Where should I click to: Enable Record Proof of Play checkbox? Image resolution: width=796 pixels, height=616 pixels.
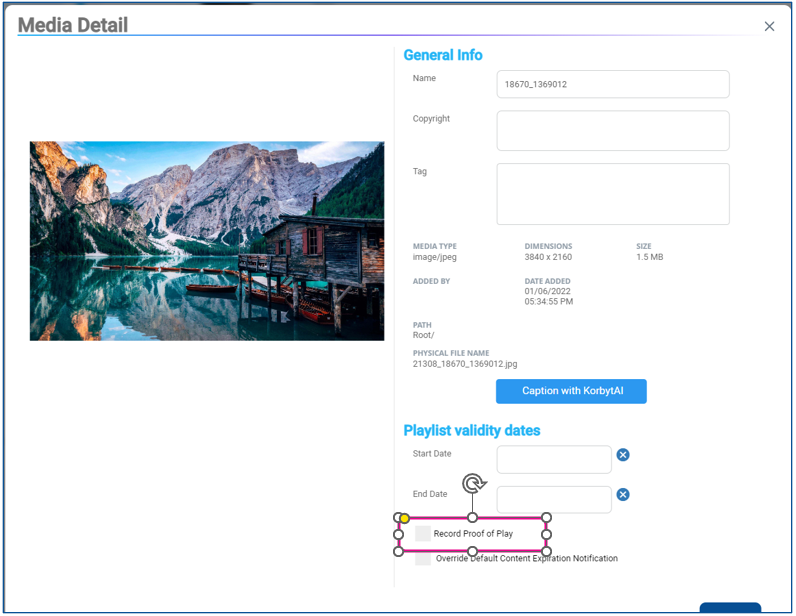click(x=423, y=533)
